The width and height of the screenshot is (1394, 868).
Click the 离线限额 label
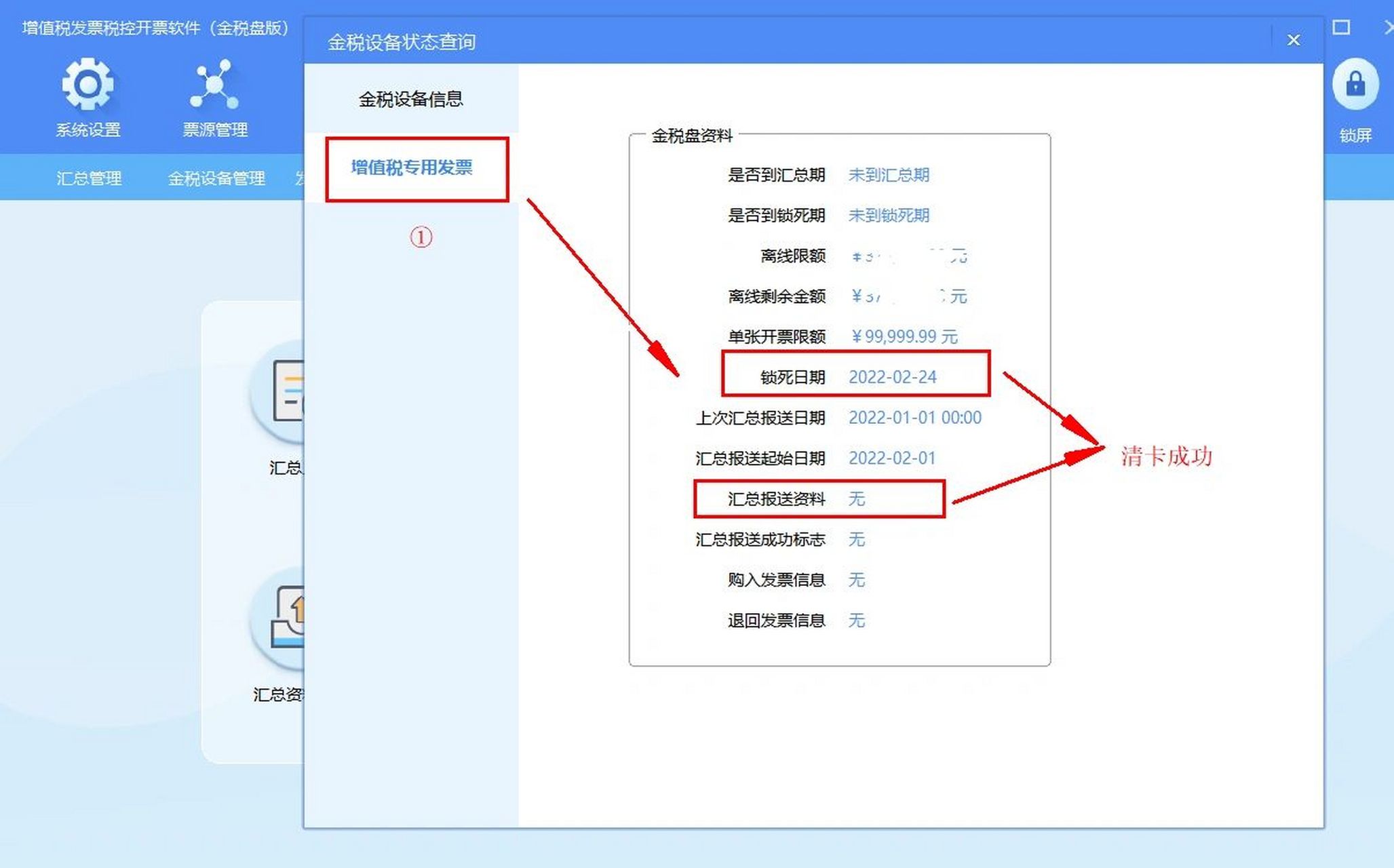pyautogui.click(x=793, y=256)
